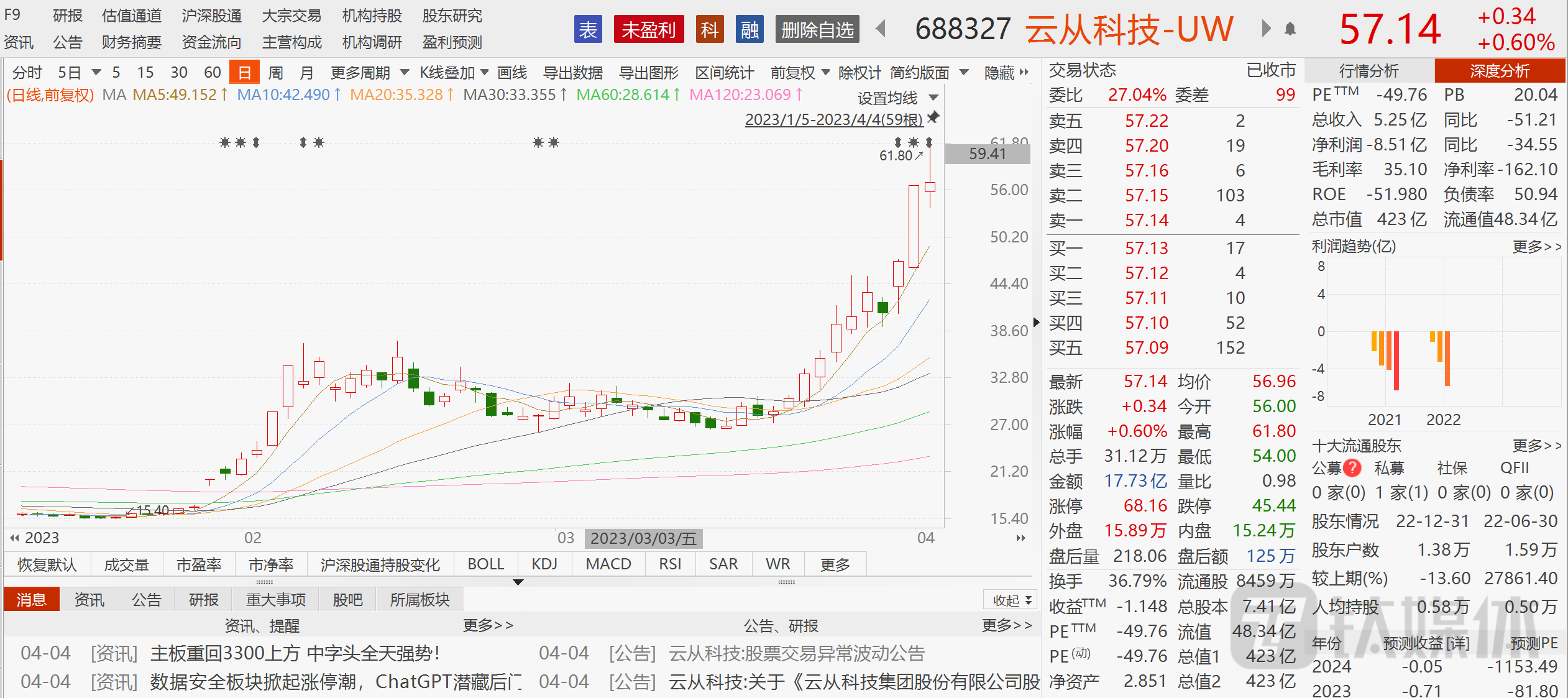The width and height of the screenshot is (1568, 698).
Task: Go to previous stock with left arrow
Action: [x=880, y=29]
